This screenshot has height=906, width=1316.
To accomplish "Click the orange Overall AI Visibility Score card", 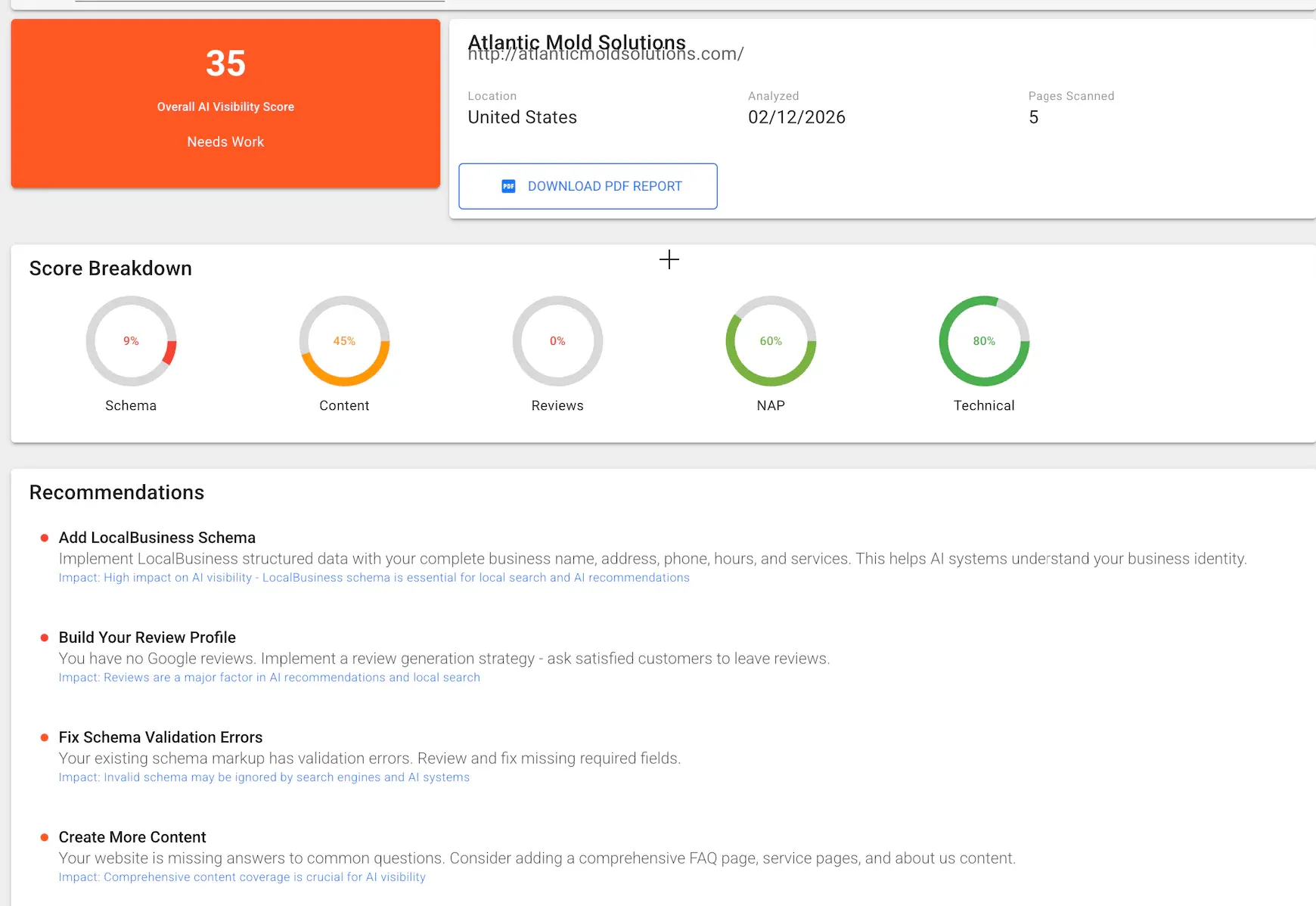I will click(x=225, y=104).
